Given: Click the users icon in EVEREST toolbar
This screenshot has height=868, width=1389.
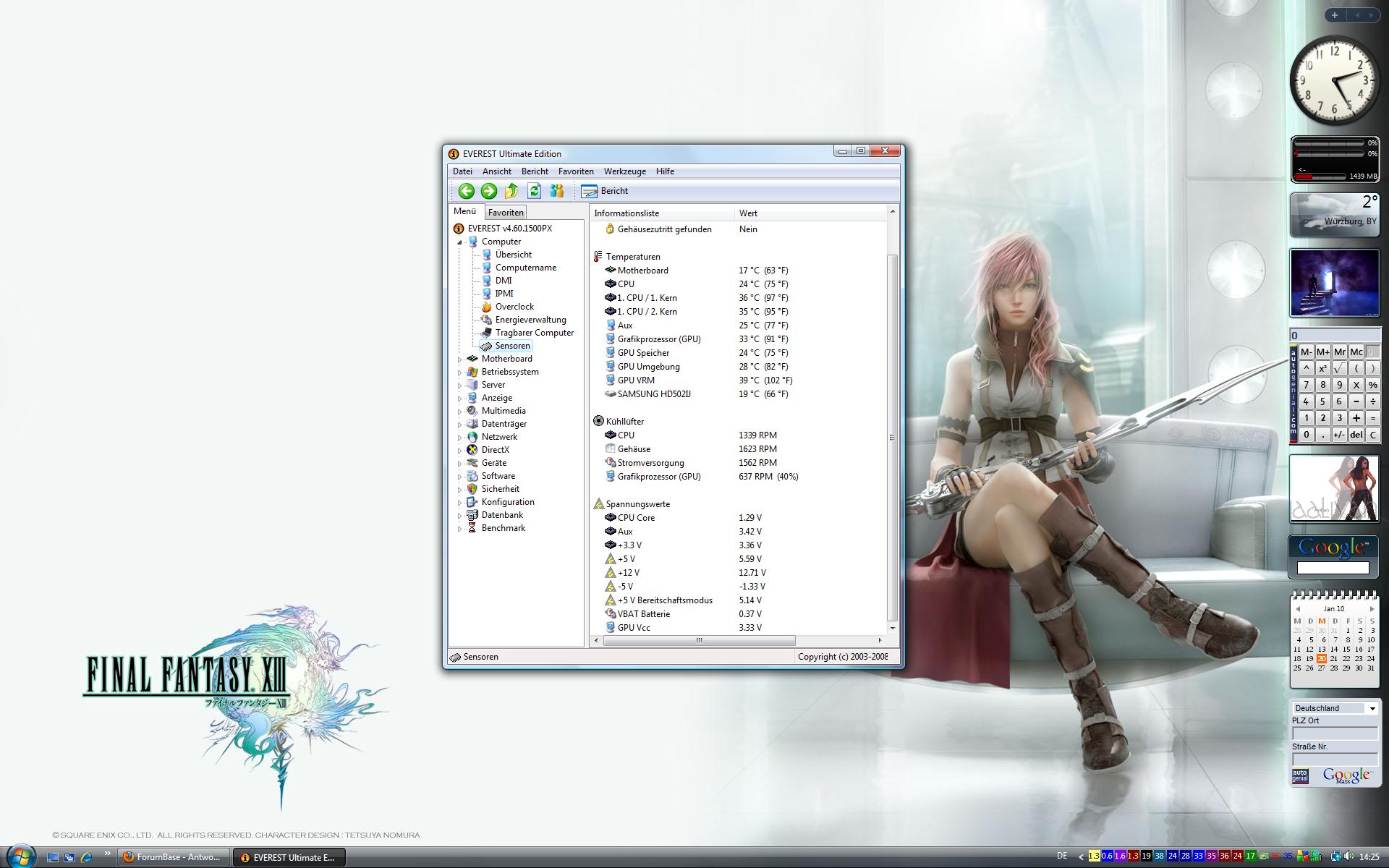Looking at the screenshot, I should click(556, 191).
